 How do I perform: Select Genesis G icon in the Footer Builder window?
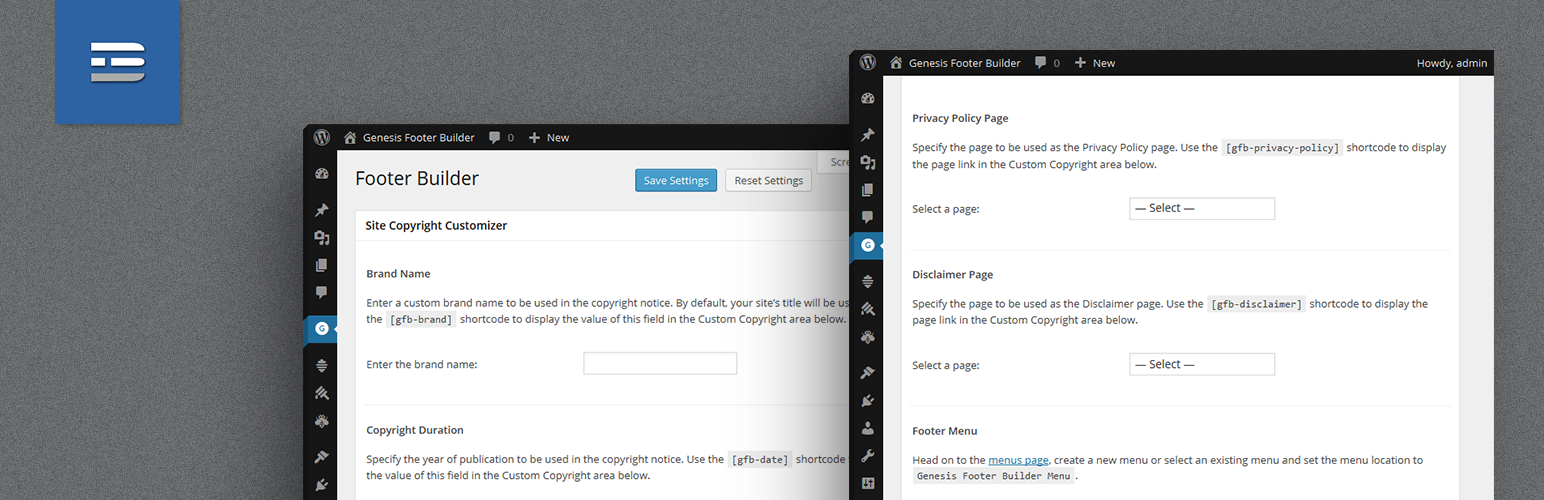tap(321, 328)
